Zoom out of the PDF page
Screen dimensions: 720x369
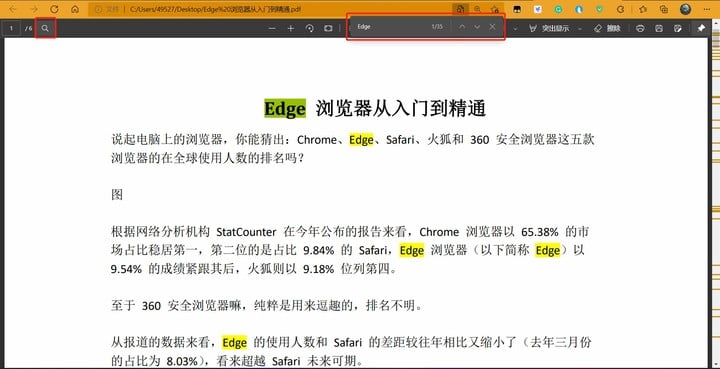272,28
